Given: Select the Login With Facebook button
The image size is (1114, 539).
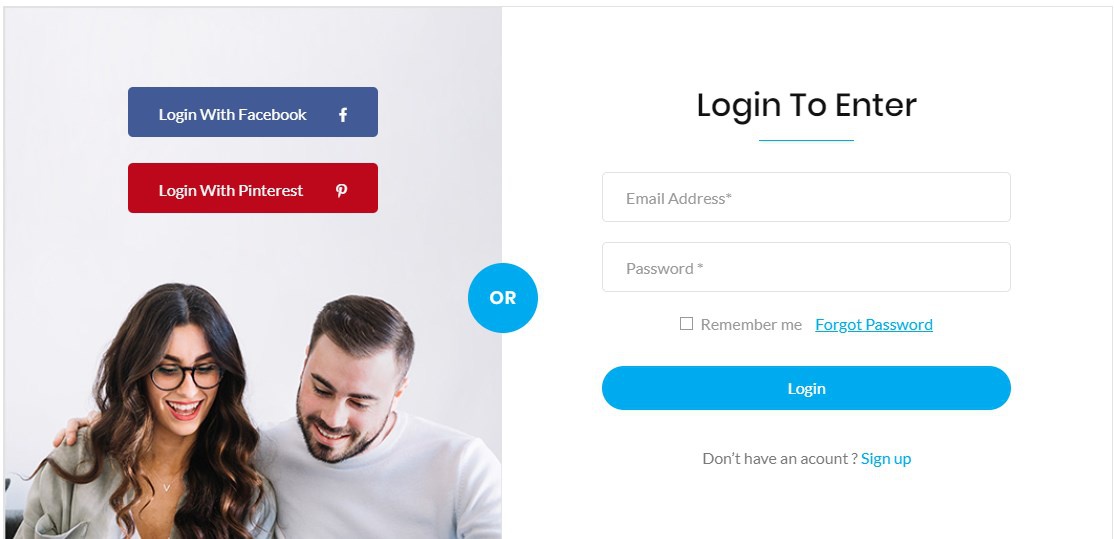Looking at the screenshot, I should tap(253, 112).
